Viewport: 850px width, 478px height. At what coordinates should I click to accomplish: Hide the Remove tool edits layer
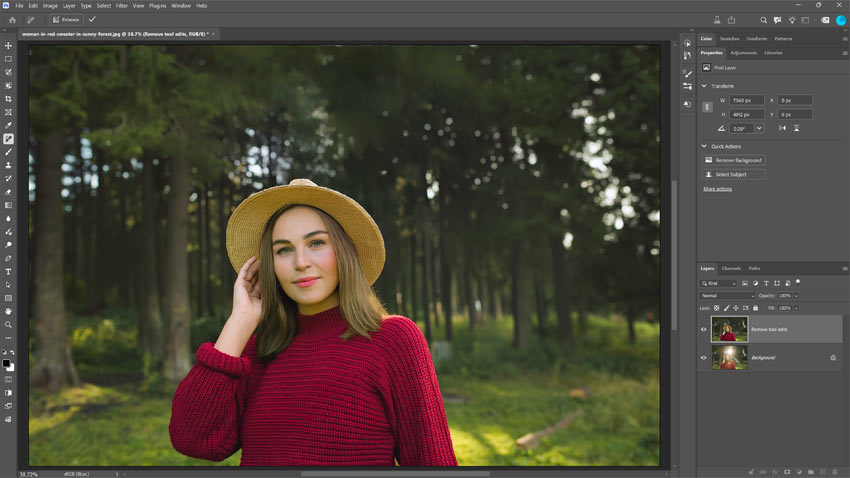(704, 330)
